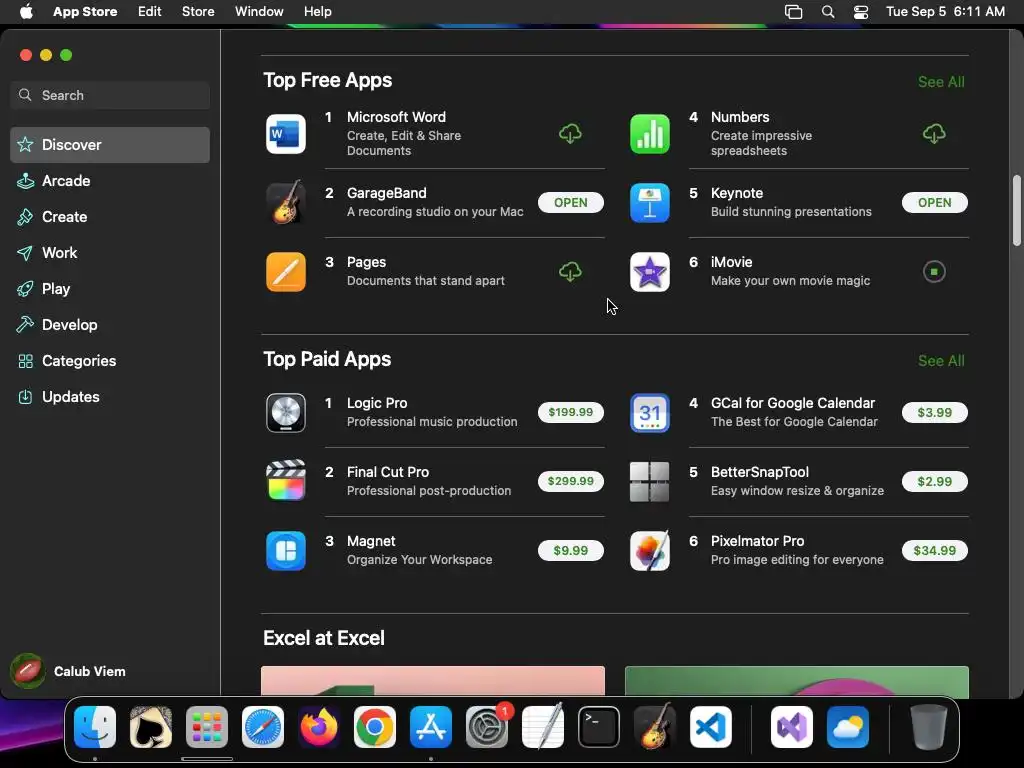Image resolution: width=1024 pixels, height=768 pixels.
Task: Click the Keynote app icon in Top Free Apps
Action: pyautogui.click(x=649, y=202)
